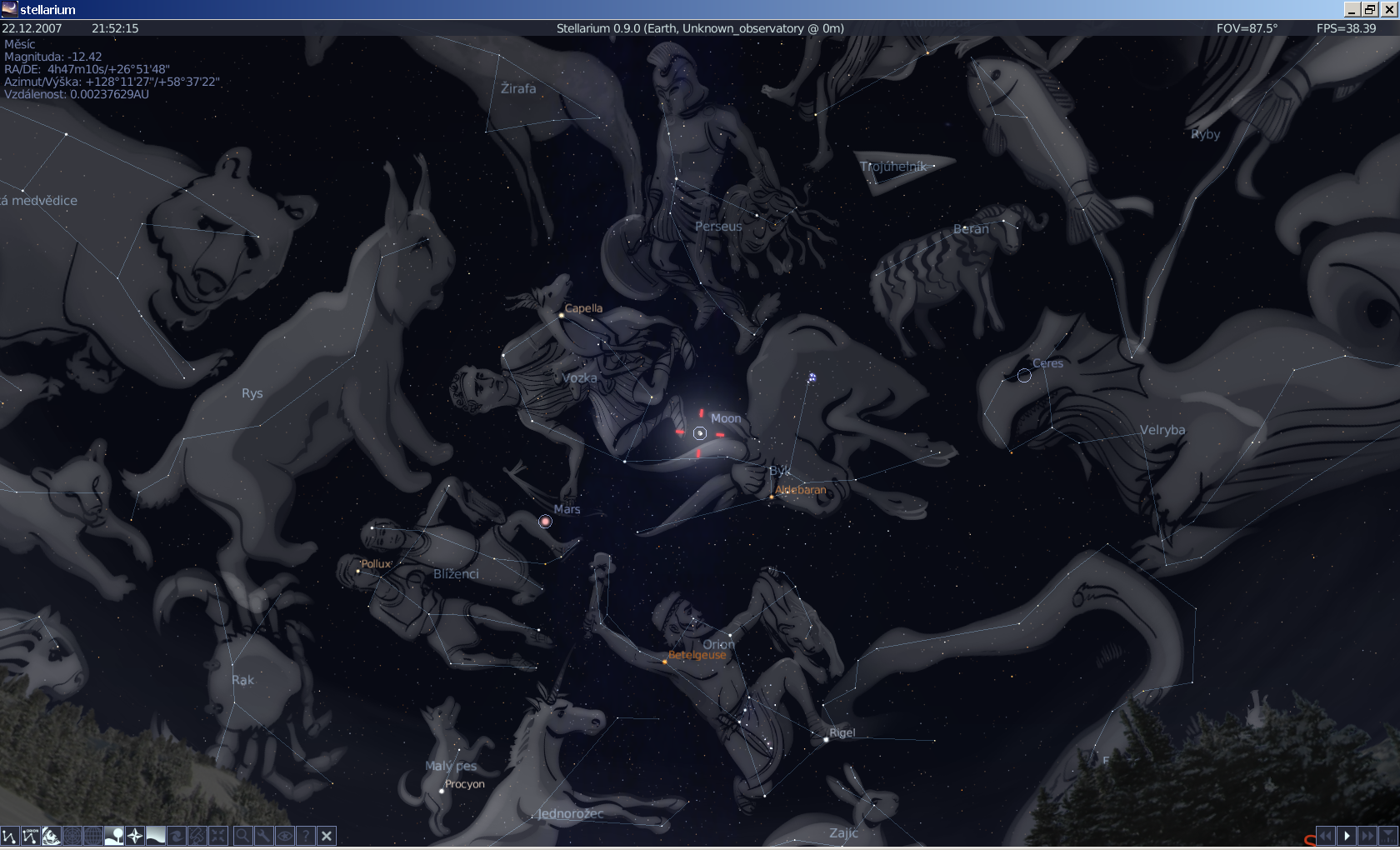Decrease time speed rewind button

coord(1325,836)
